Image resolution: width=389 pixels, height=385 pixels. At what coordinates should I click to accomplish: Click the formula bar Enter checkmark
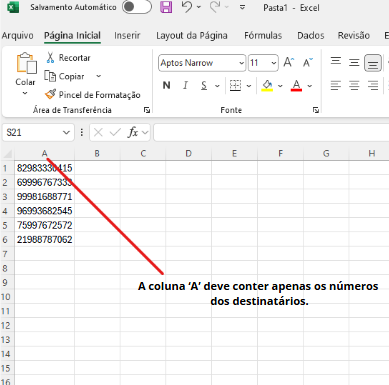tap(115, 133)
